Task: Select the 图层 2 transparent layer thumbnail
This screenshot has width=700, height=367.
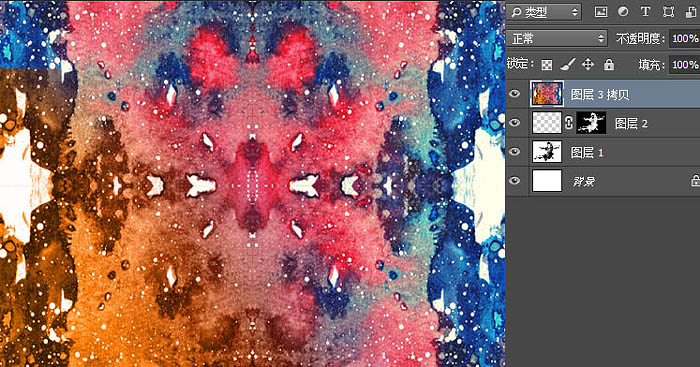Action: tap(547, 123)
